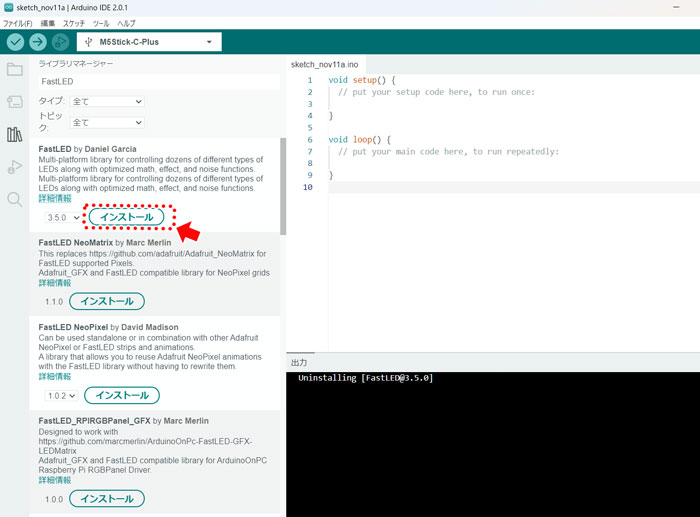Viewport: 700px width, 517px height.
Task: Open the FastLED NeoPixel 1.0.2 version dropdown
Action: point(61,396)
